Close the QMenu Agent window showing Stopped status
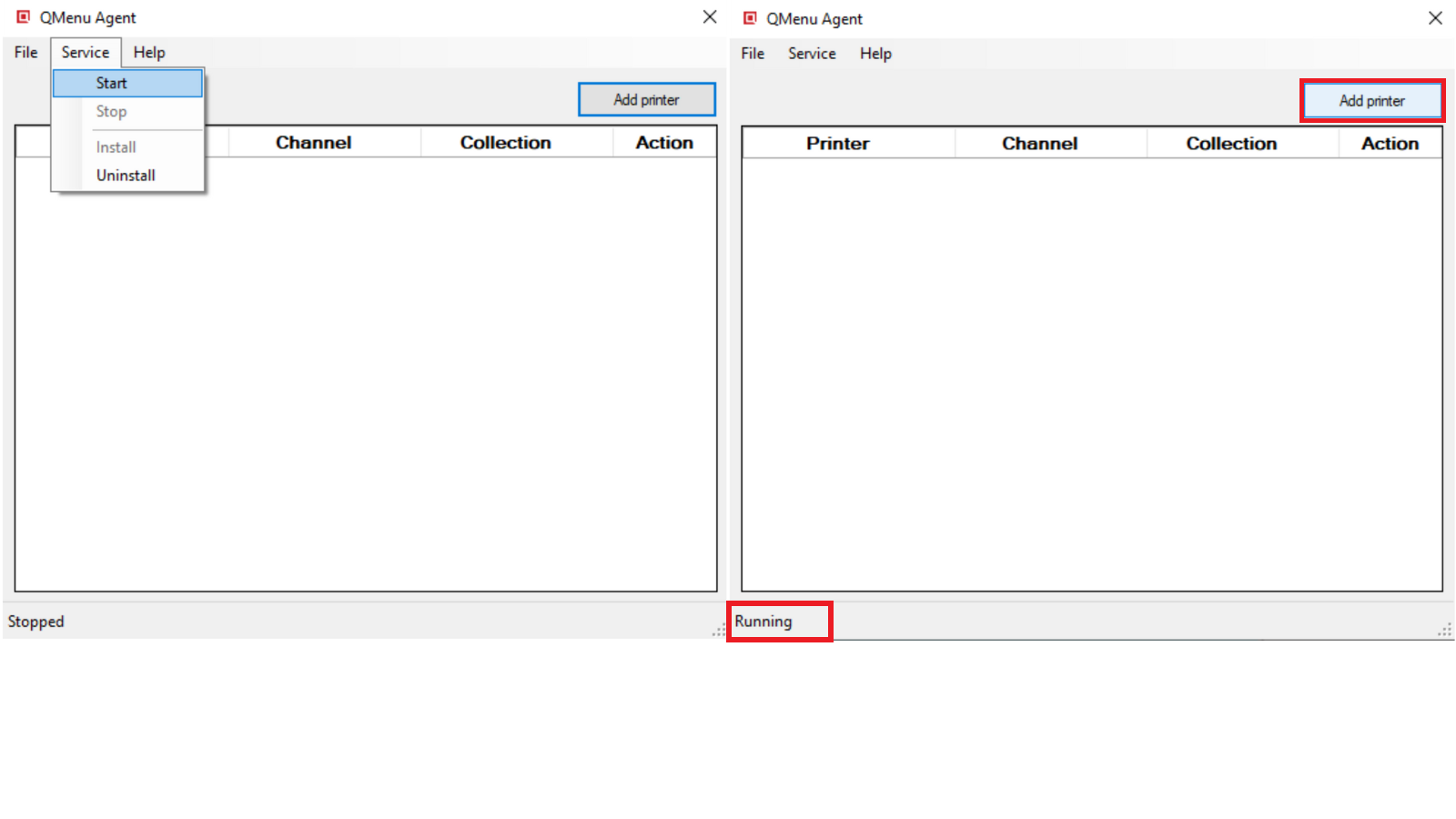The image size is (1456, 819). coord(710,17)
